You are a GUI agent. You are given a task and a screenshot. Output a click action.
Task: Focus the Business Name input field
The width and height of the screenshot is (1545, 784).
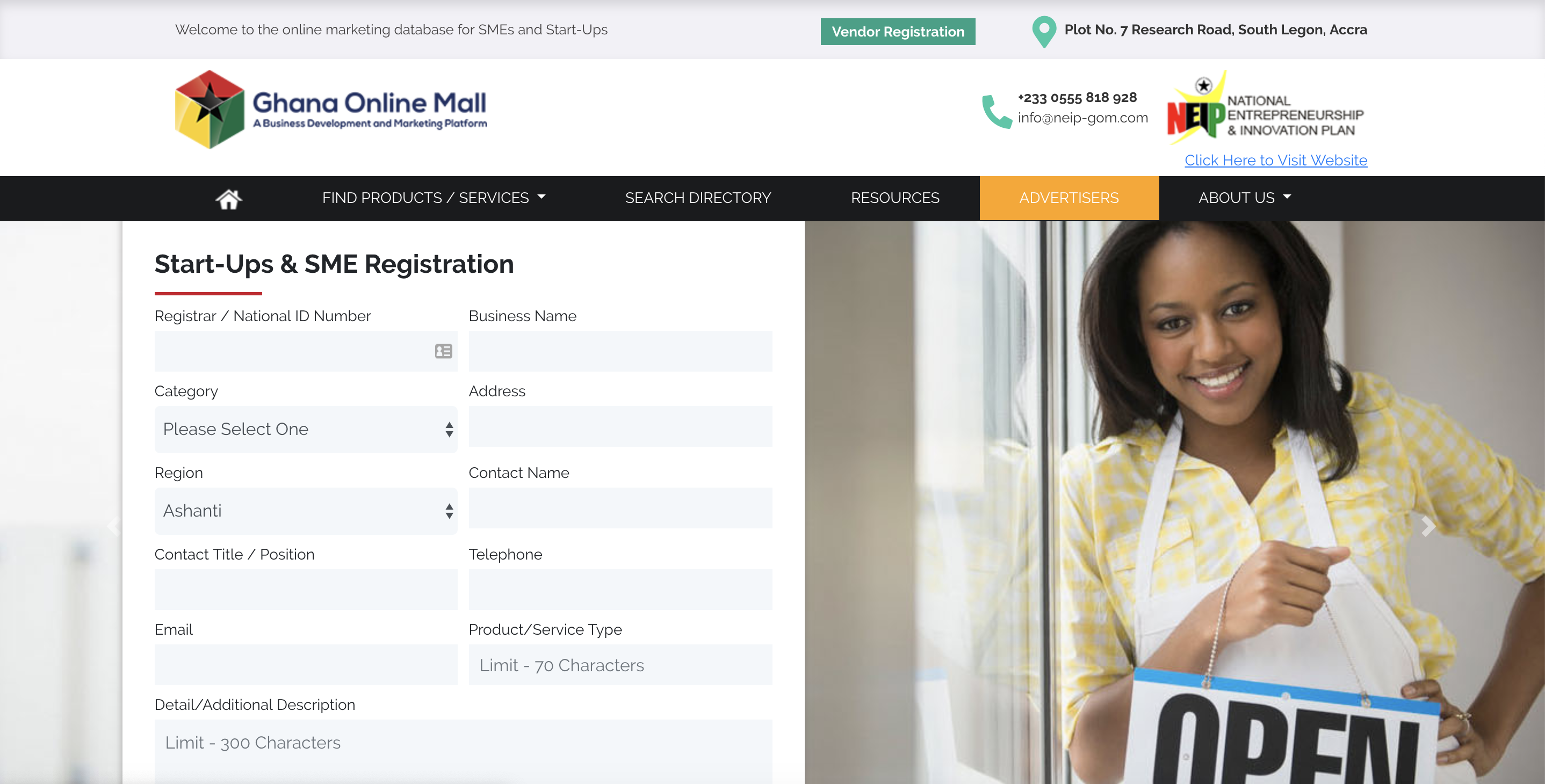(x=620, y=351)
